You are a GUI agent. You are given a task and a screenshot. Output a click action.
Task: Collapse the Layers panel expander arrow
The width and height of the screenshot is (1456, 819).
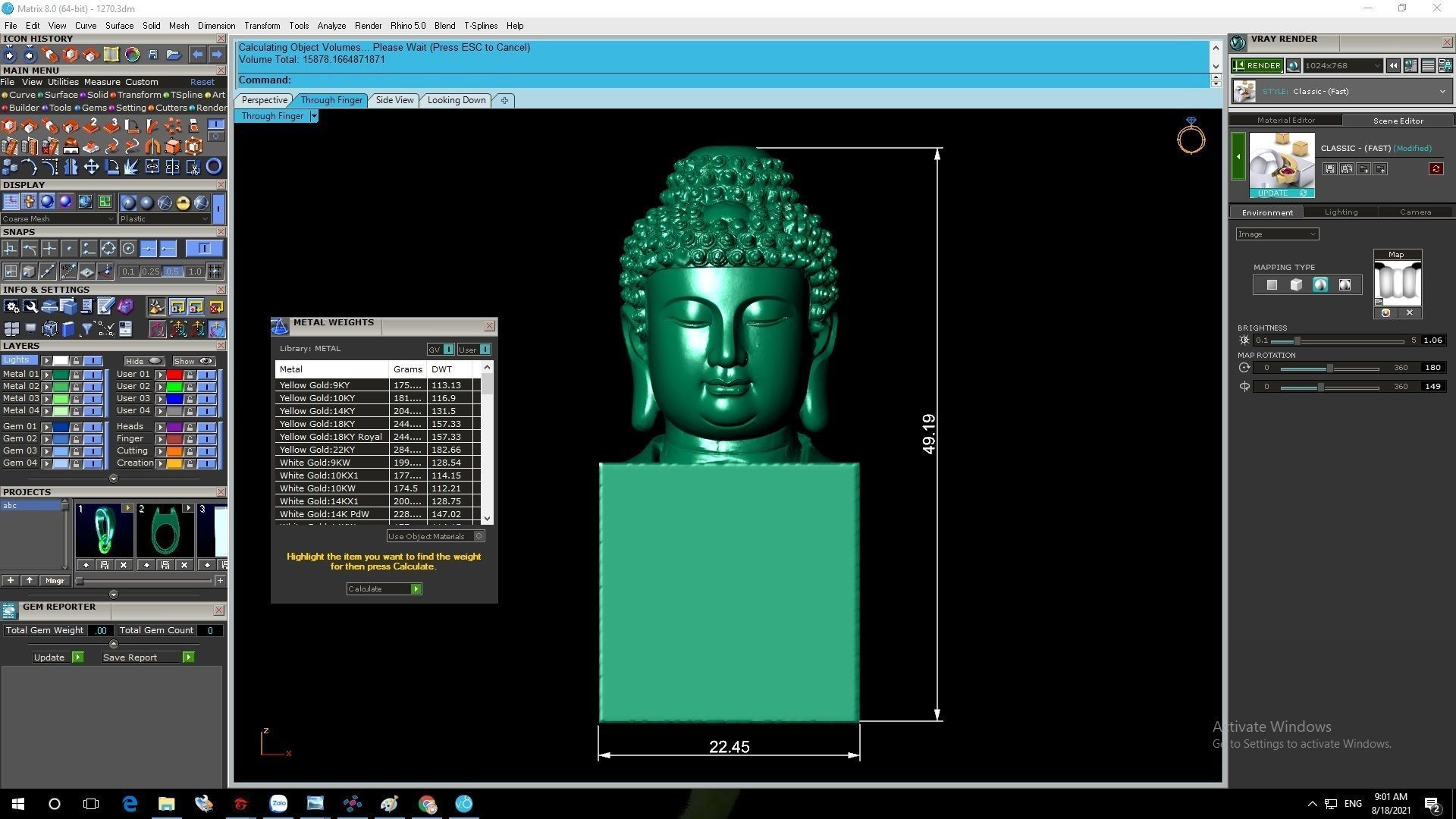[x=113, y=479]
